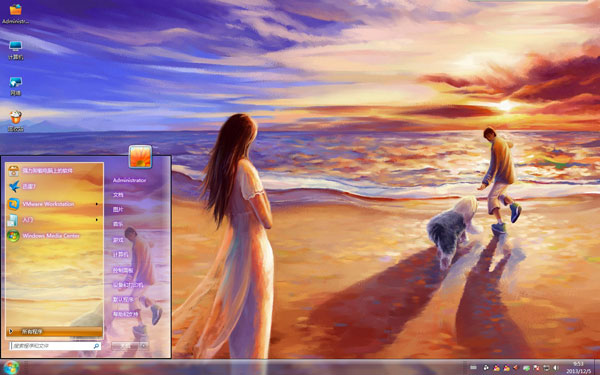This screenshot has height=375, width=600.
Task: Click the Show Desktop strip at taskbar end
Action: [597, 367]
